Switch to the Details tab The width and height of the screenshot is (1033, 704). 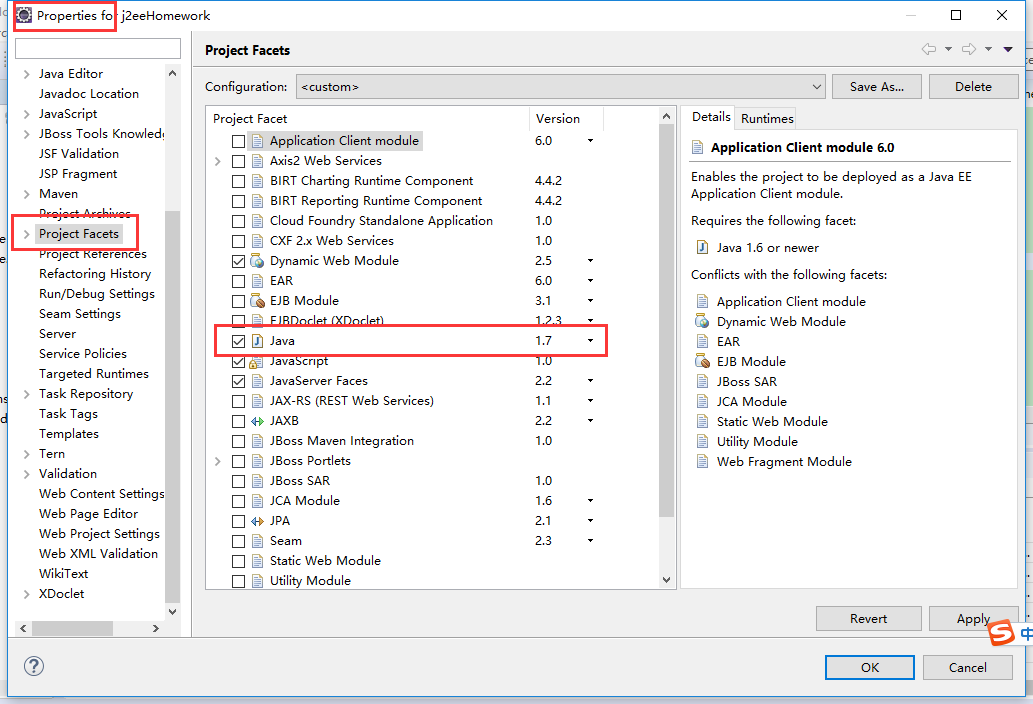(711, 117)
